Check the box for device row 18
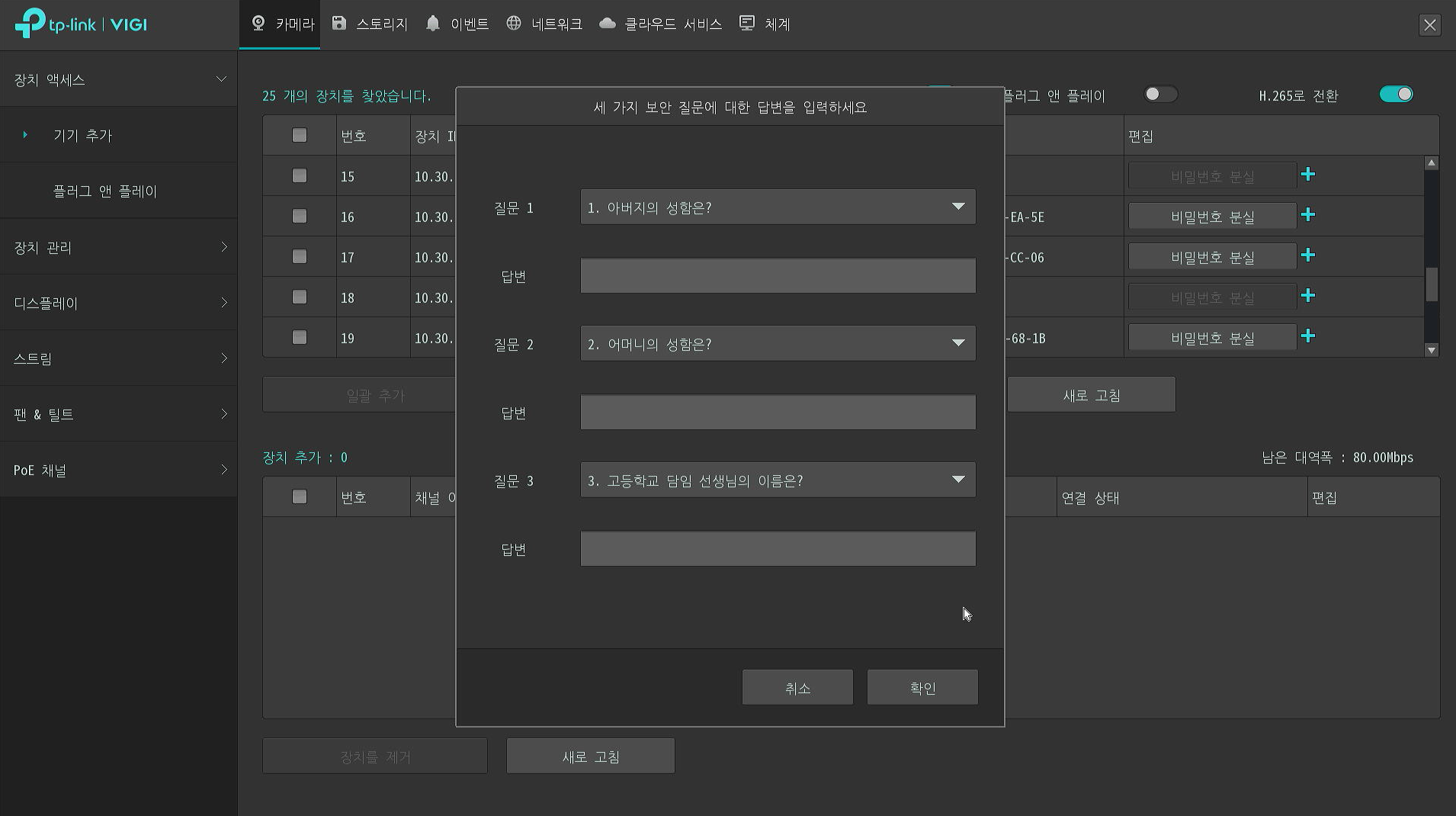The width and height of the screenshot is (1456, 816). click(300, 297)
